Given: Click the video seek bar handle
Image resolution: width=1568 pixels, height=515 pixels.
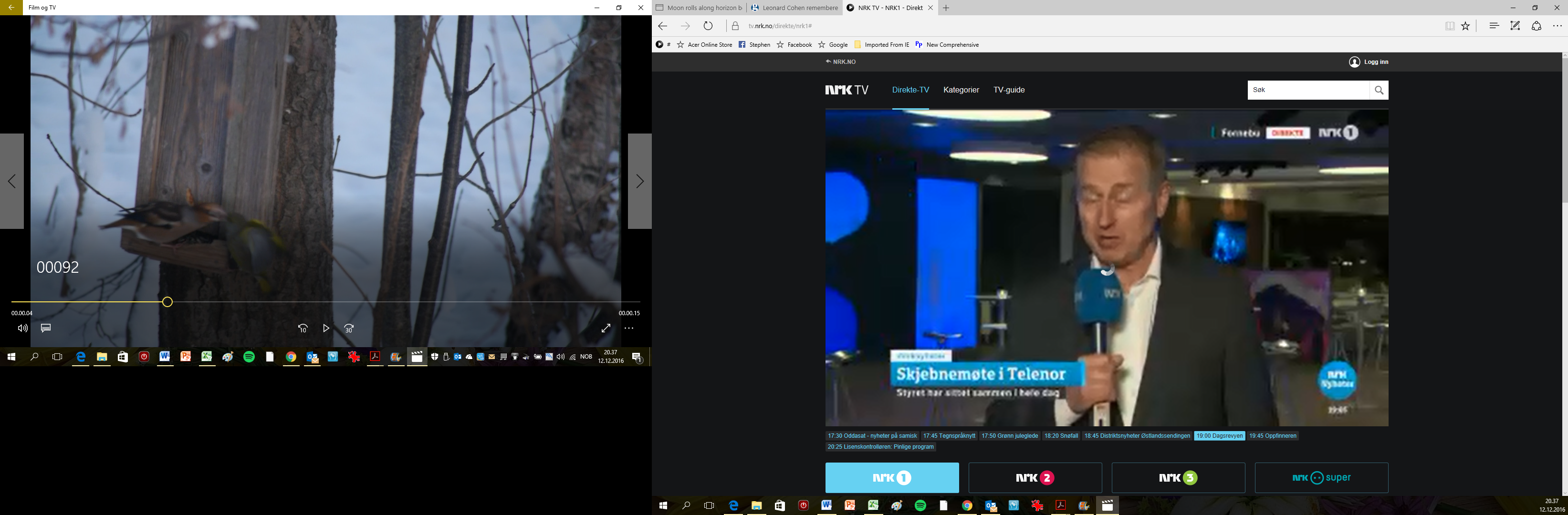Looking at the screenshot, I should 167,302.
